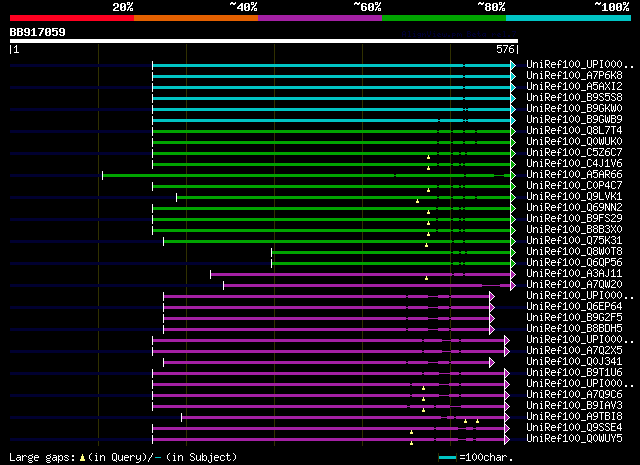Open the UniRef100_C0P4C7 hit label
The image size is (640, 465).
(x=574, y=186)
